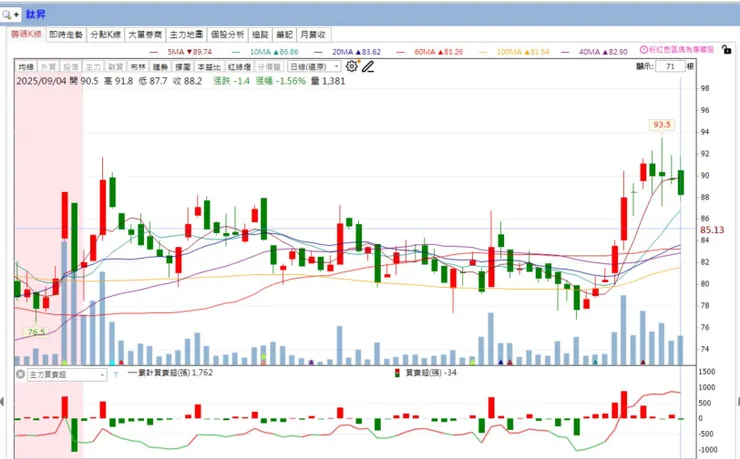Click the pink info icon before 粉紅色區塊 note
The width and height of the screenshot is (740, 459).
coord(644,50)
